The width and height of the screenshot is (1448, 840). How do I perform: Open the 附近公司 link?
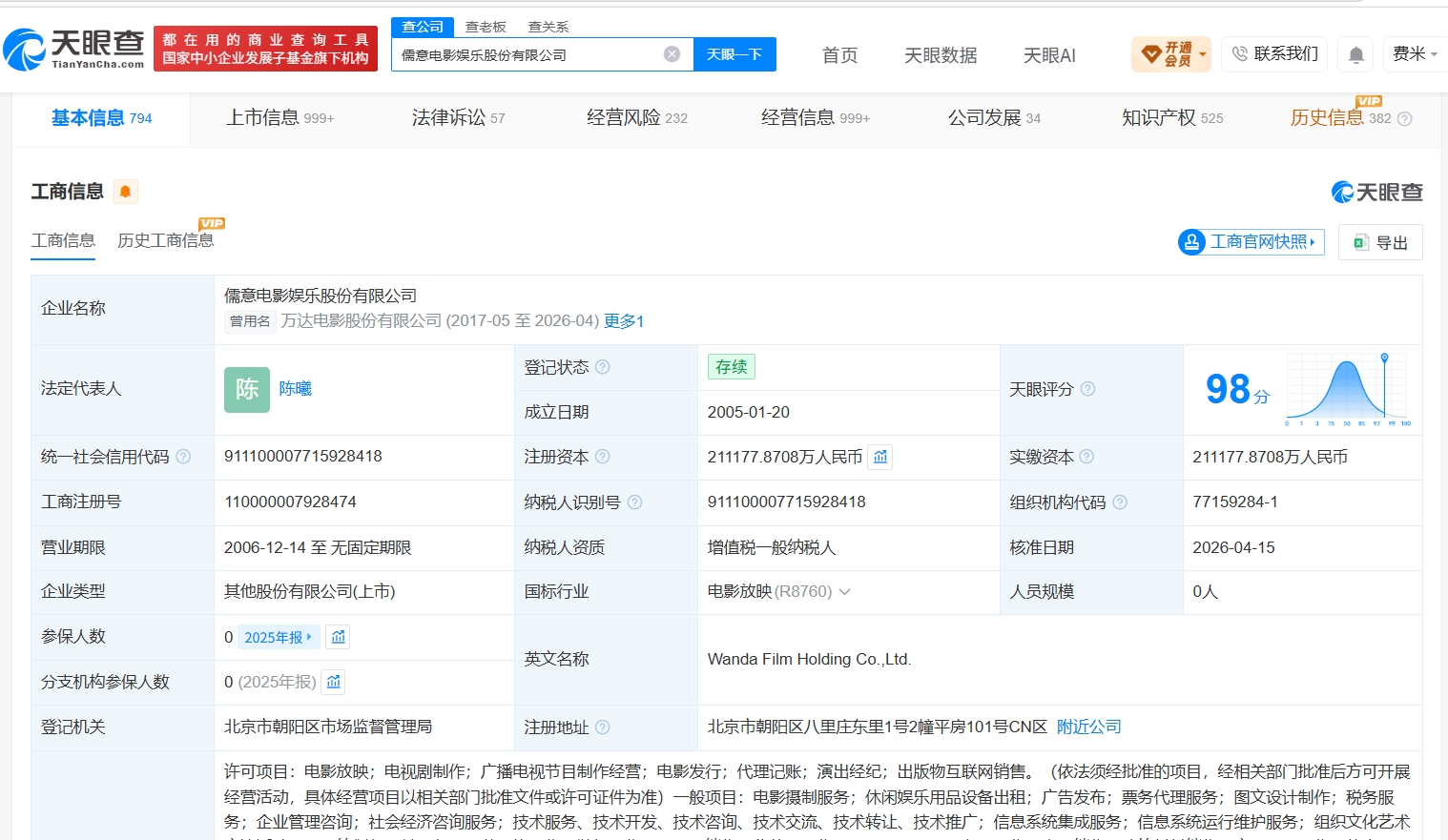point(1088,727)
